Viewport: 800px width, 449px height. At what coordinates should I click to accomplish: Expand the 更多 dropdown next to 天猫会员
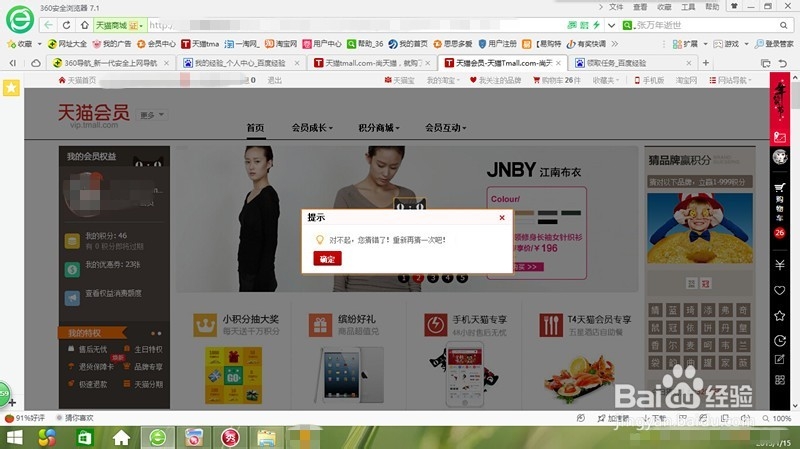153,115
